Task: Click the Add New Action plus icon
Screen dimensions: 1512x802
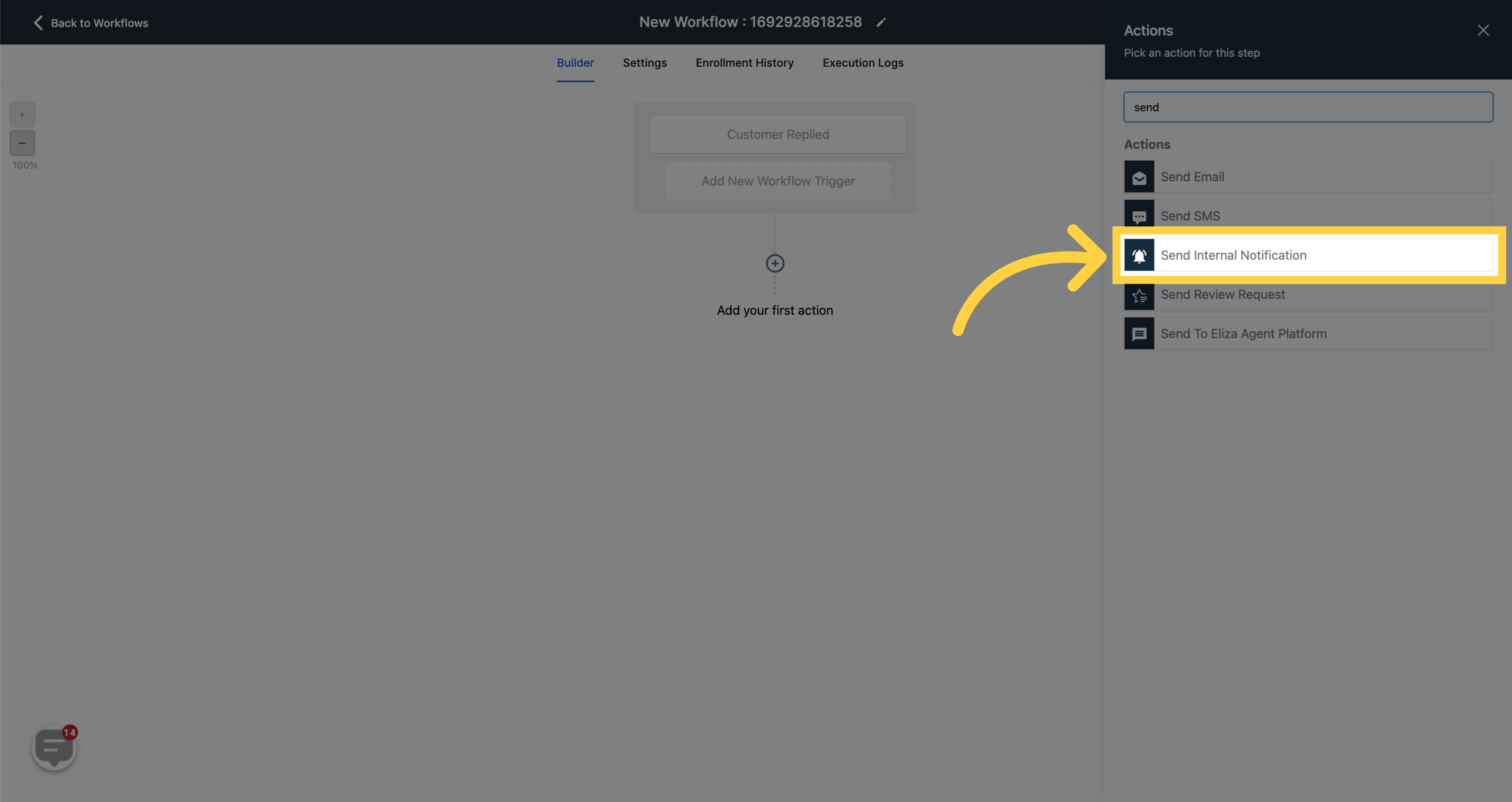Action: pyautogui.click(x=775, y=263)
